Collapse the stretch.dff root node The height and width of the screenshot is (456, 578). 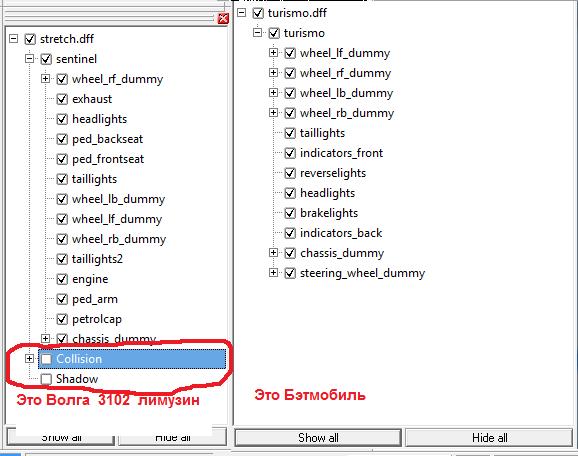pos(13,38)
